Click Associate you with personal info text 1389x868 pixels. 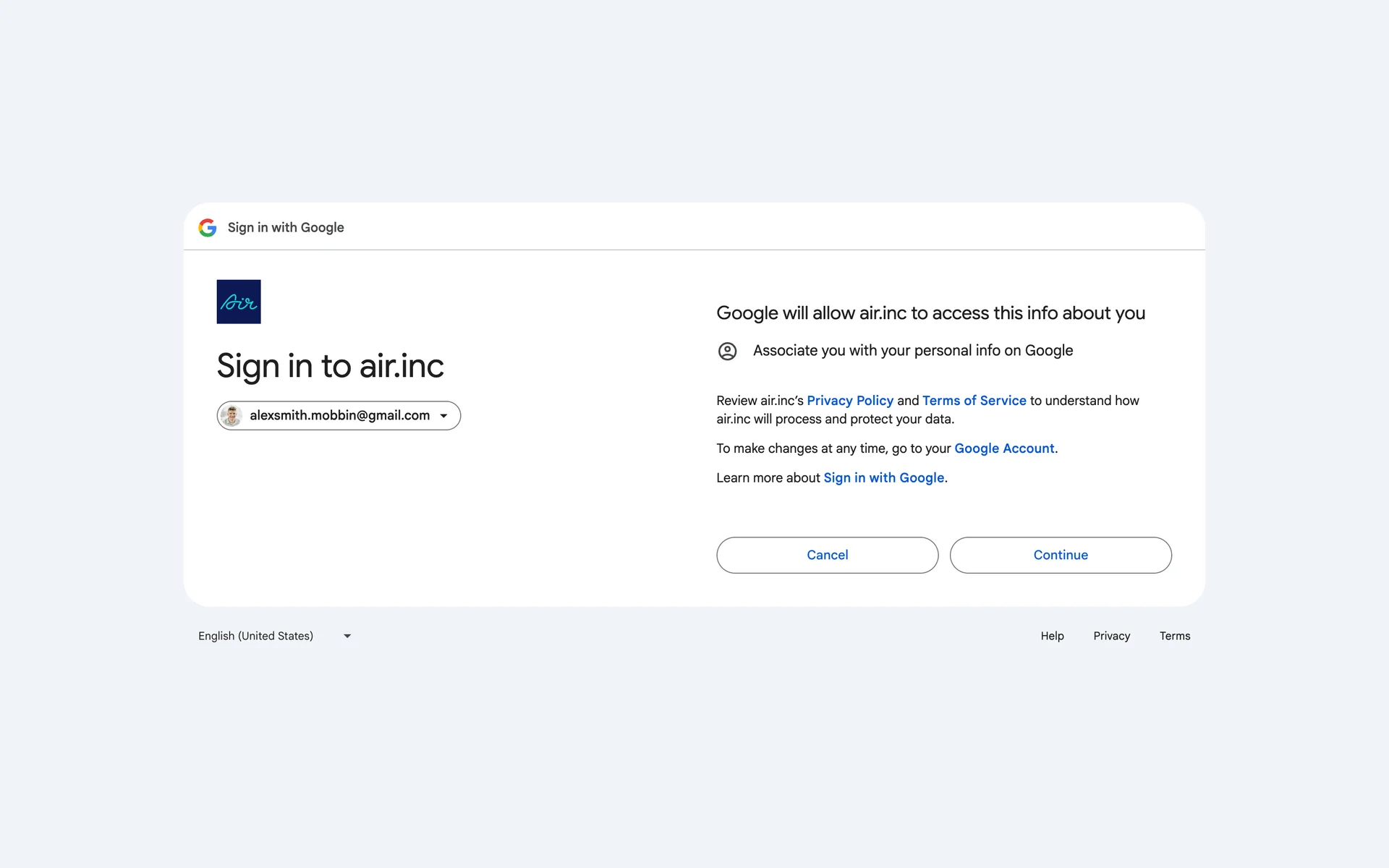pos(912,351)
